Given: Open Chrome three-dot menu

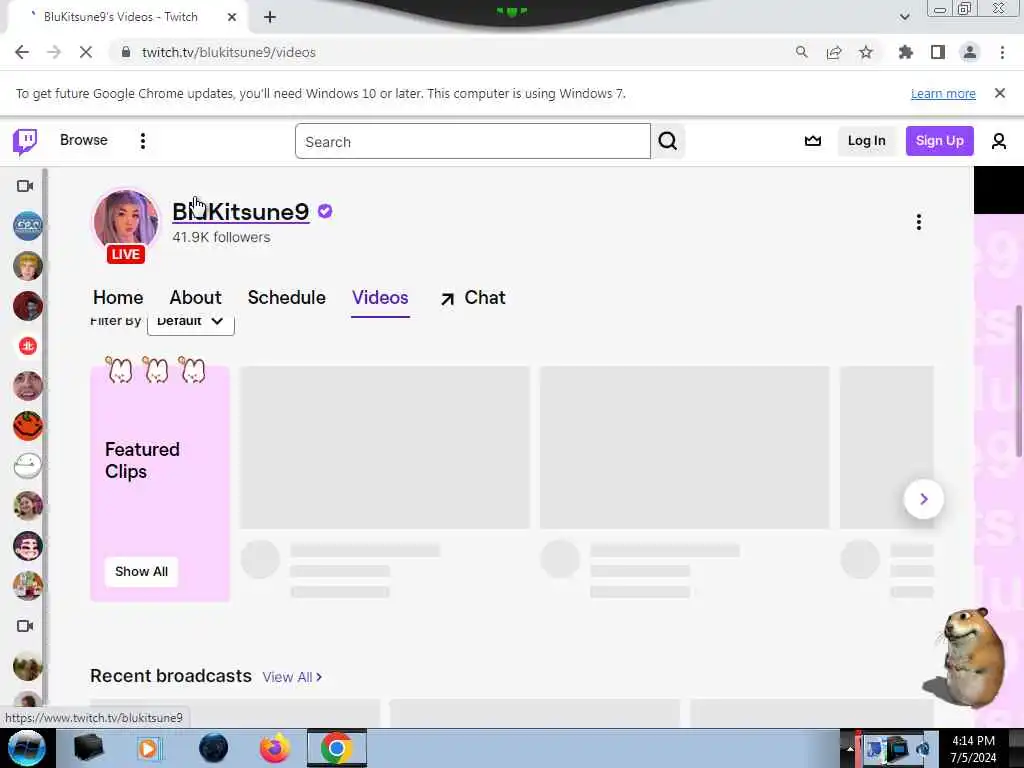Looking at the screenshot, I should [1002, 52].
